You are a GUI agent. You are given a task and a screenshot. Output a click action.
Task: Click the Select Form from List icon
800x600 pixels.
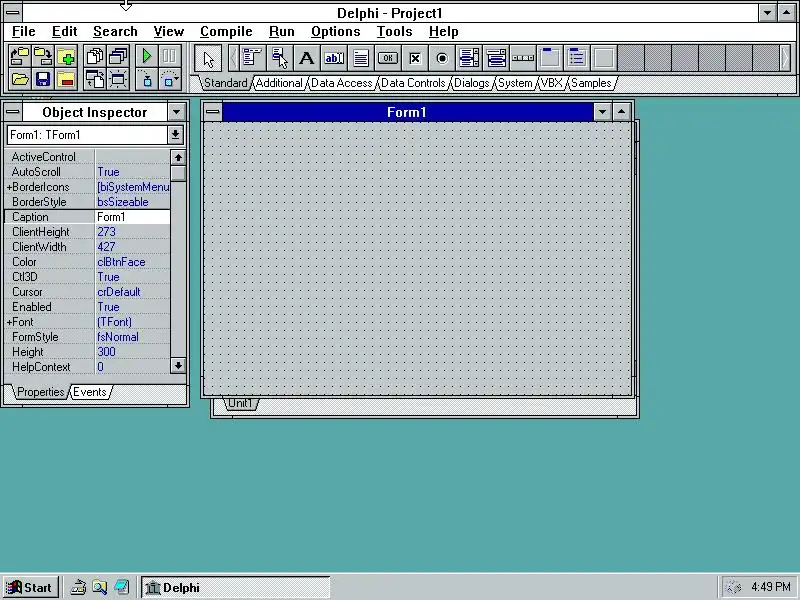[118, 56]
